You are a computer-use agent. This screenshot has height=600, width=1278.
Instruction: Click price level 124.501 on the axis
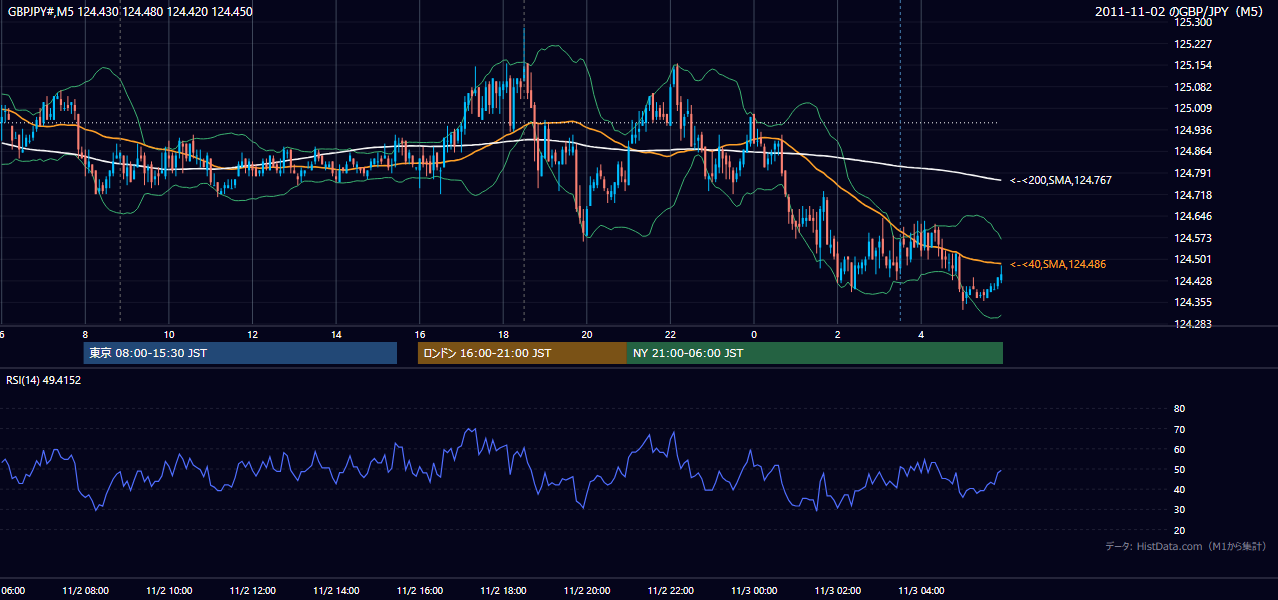1193,259
